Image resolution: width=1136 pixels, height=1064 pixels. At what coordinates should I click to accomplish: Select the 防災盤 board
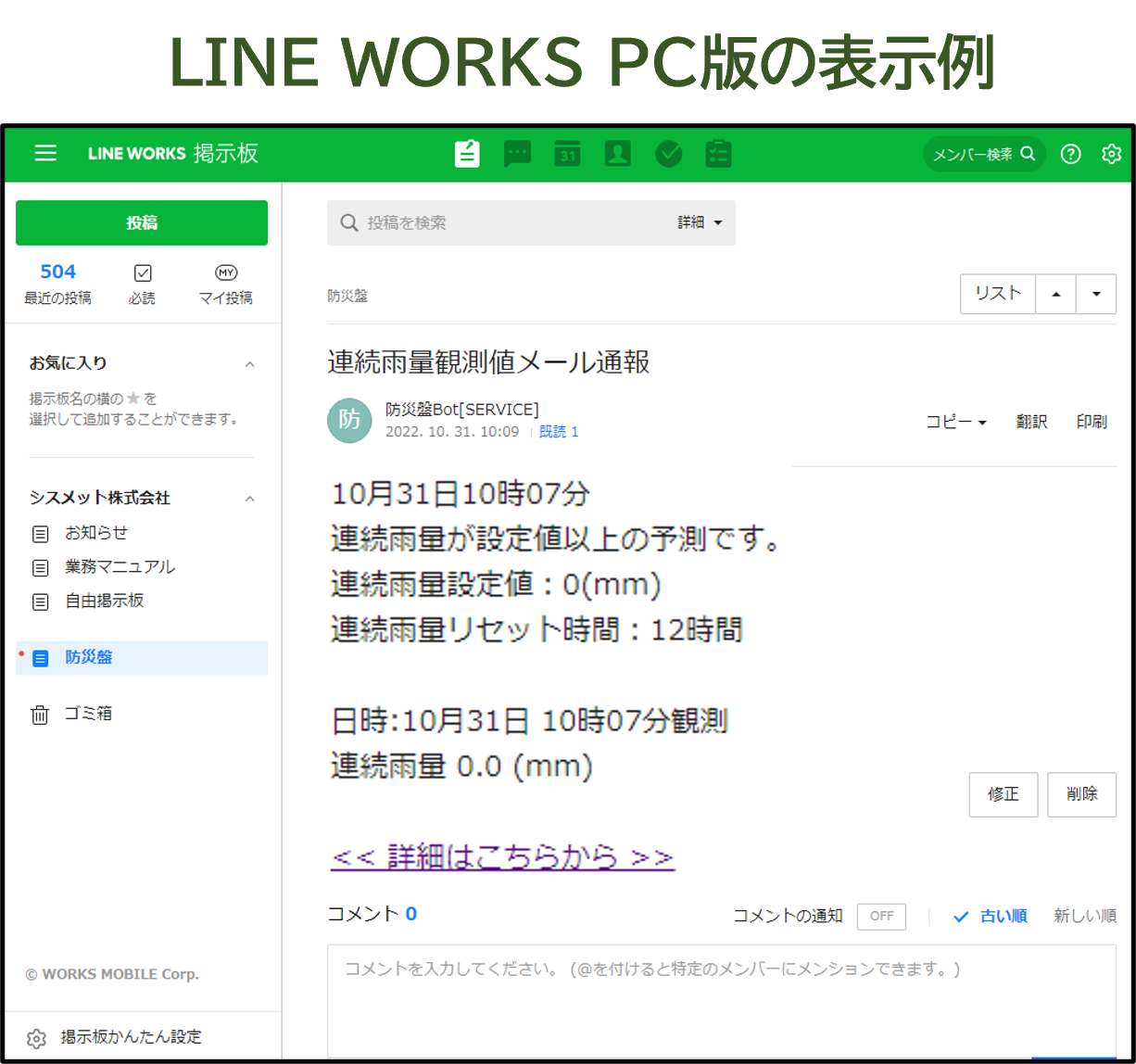point(142,658)
